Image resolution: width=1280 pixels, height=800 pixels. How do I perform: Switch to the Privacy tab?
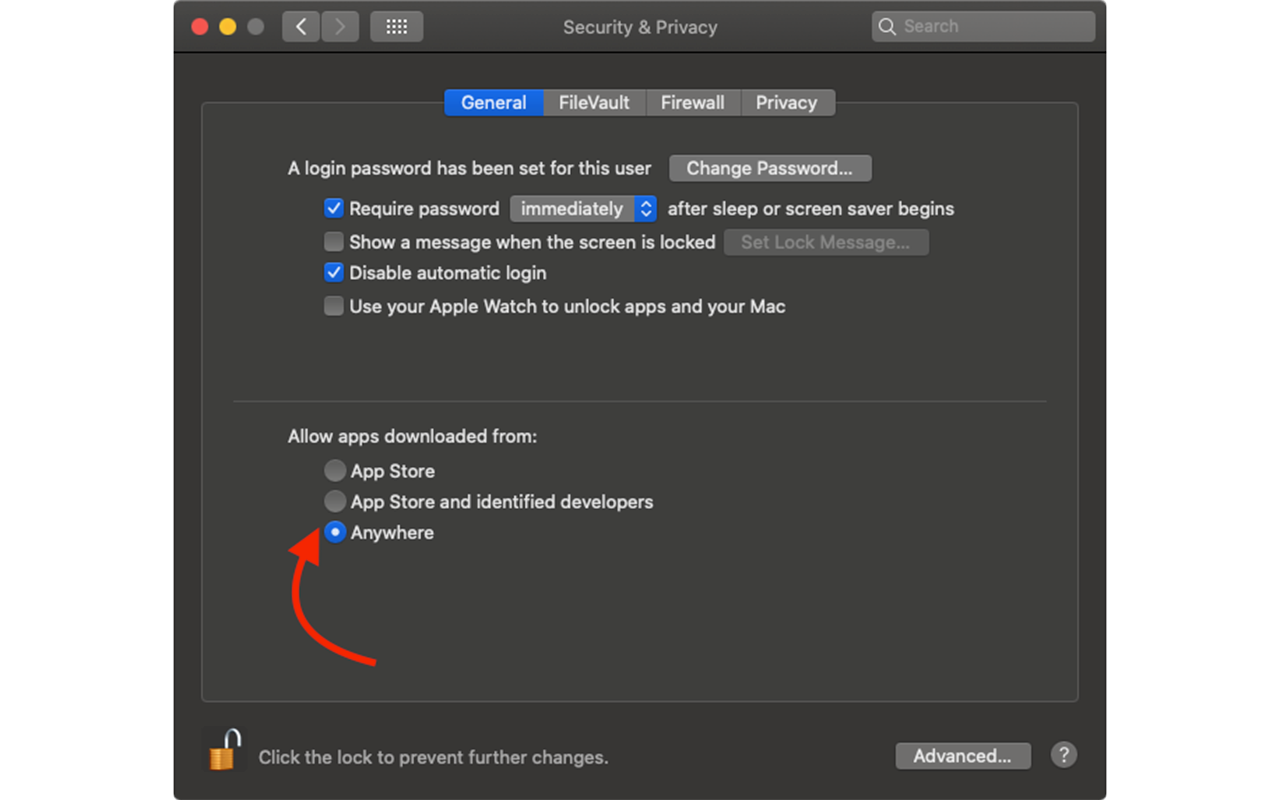pyautogui.click(x=787, y=103)
